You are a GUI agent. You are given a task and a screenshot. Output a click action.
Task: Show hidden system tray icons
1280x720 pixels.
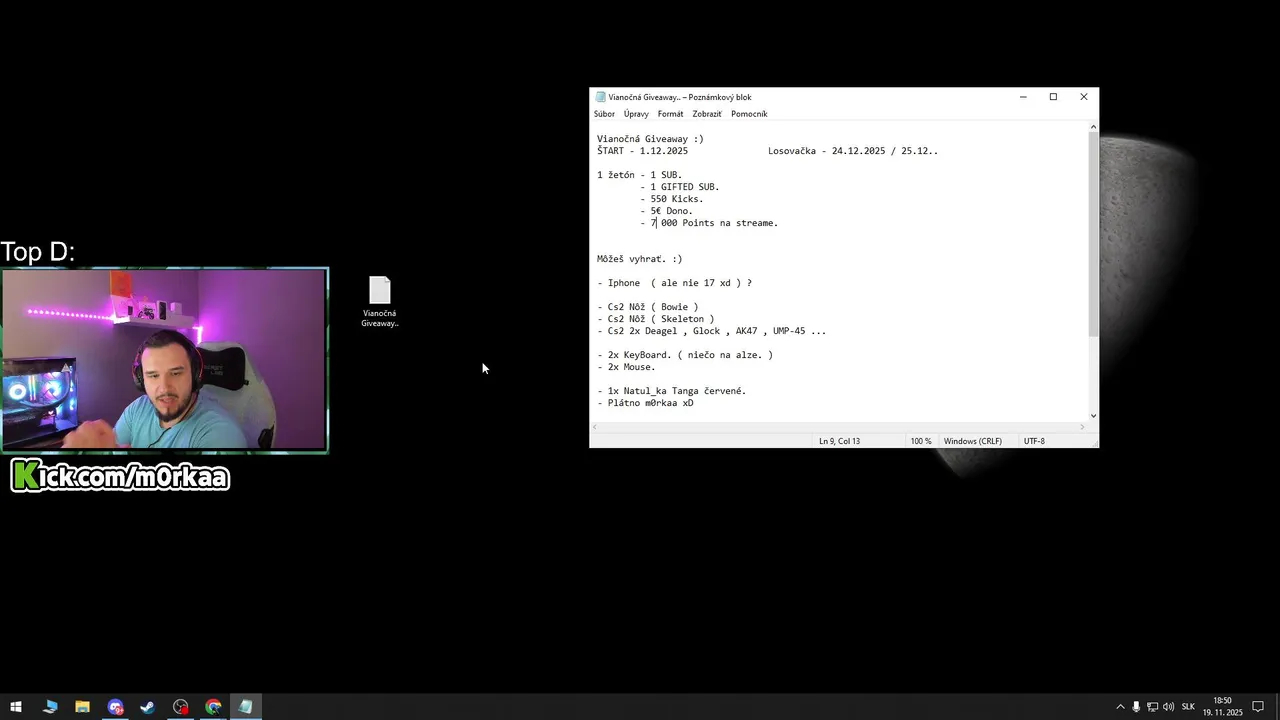click(1120, 707)
